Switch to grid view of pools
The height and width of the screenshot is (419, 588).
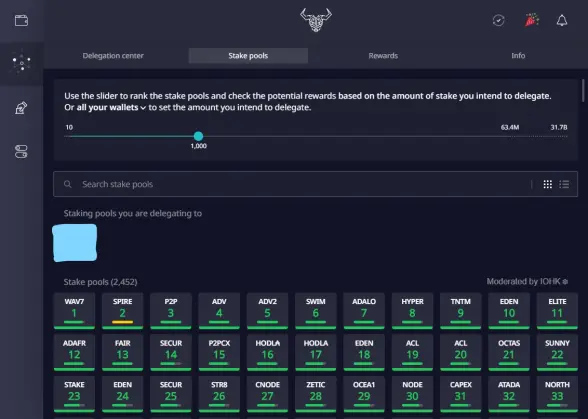(x=548, y=184)
